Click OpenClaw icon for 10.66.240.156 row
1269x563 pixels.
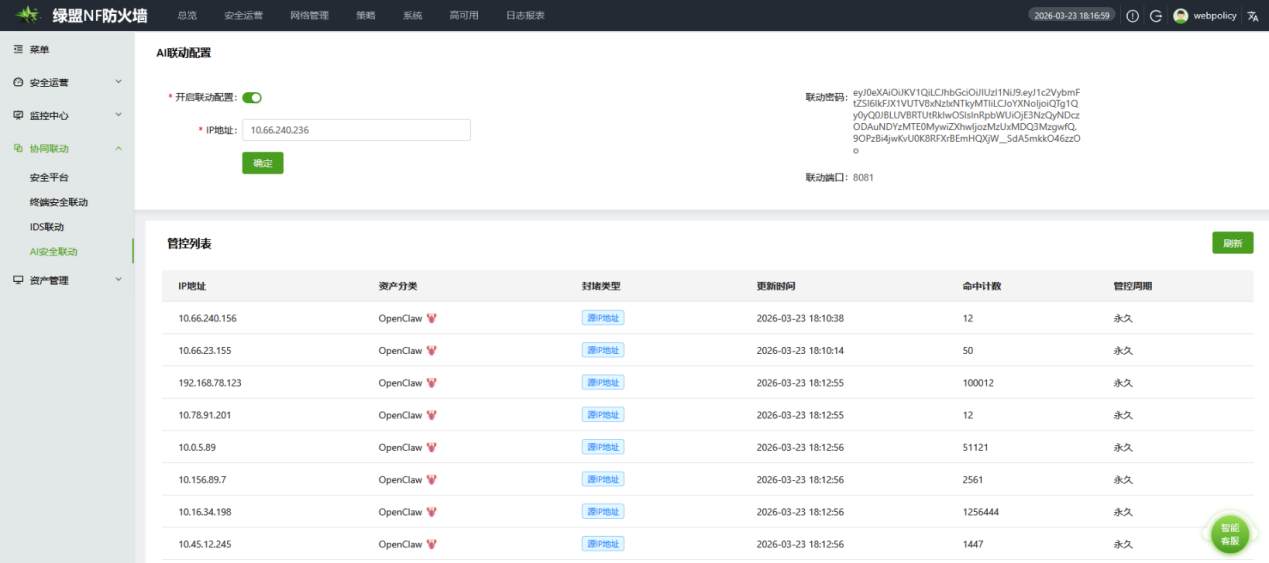click(x=432, y=319)
